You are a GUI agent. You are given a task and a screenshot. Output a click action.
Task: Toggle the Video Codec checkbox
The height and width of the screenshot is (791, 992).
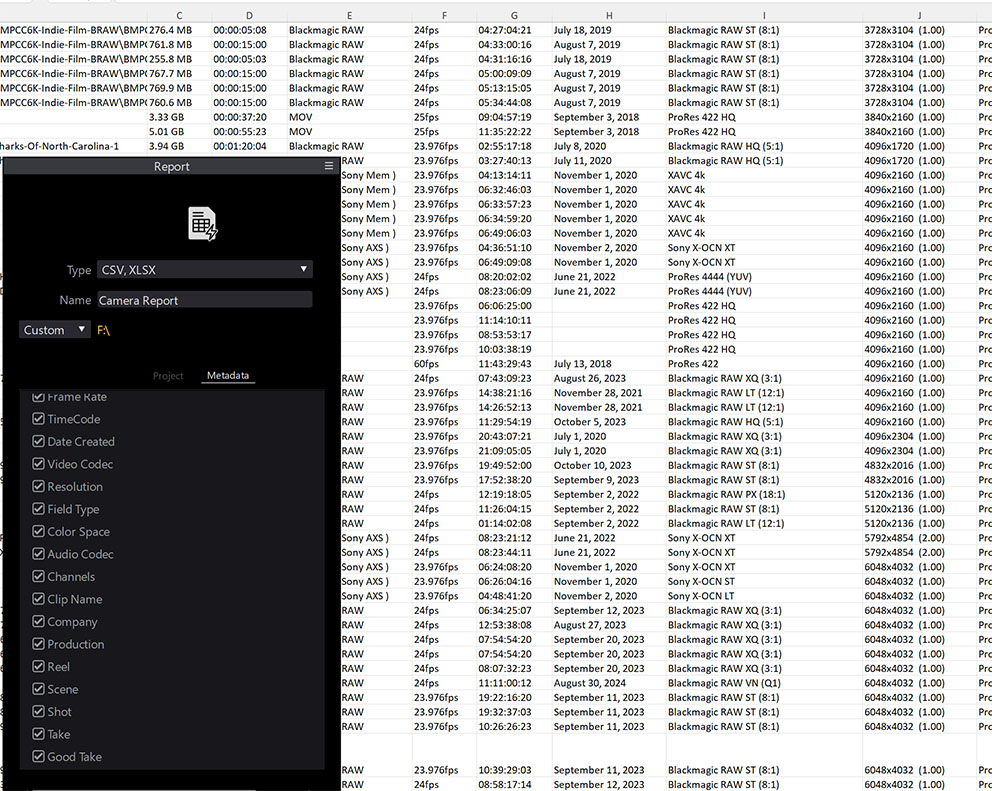(38, 464)
